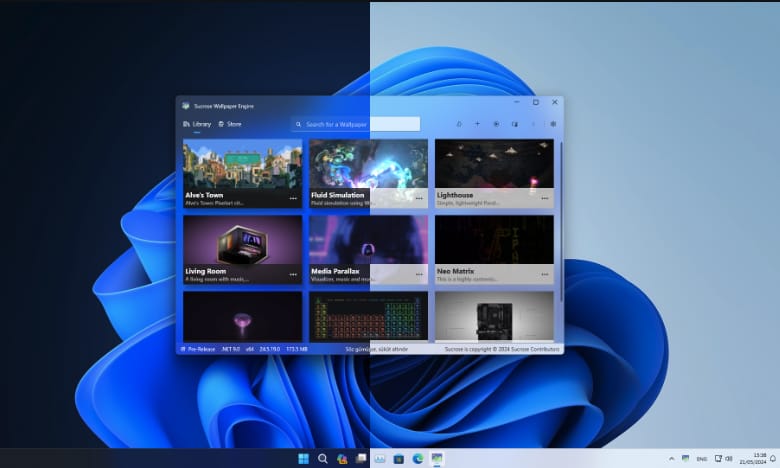The image size is (780, 468).
Task: Open the ENG language indicator
Action: (701, 459)
